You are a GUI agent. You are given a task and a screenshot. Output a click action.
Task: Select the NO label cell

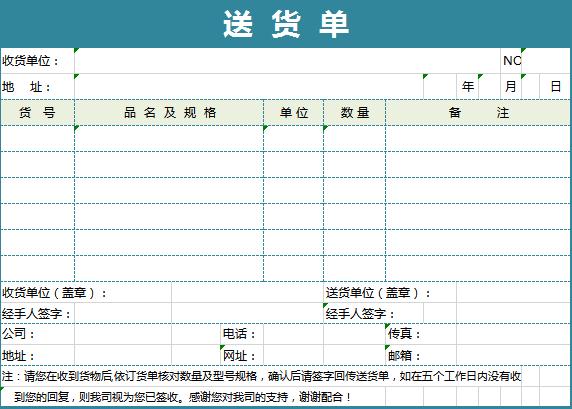point(511,61)
